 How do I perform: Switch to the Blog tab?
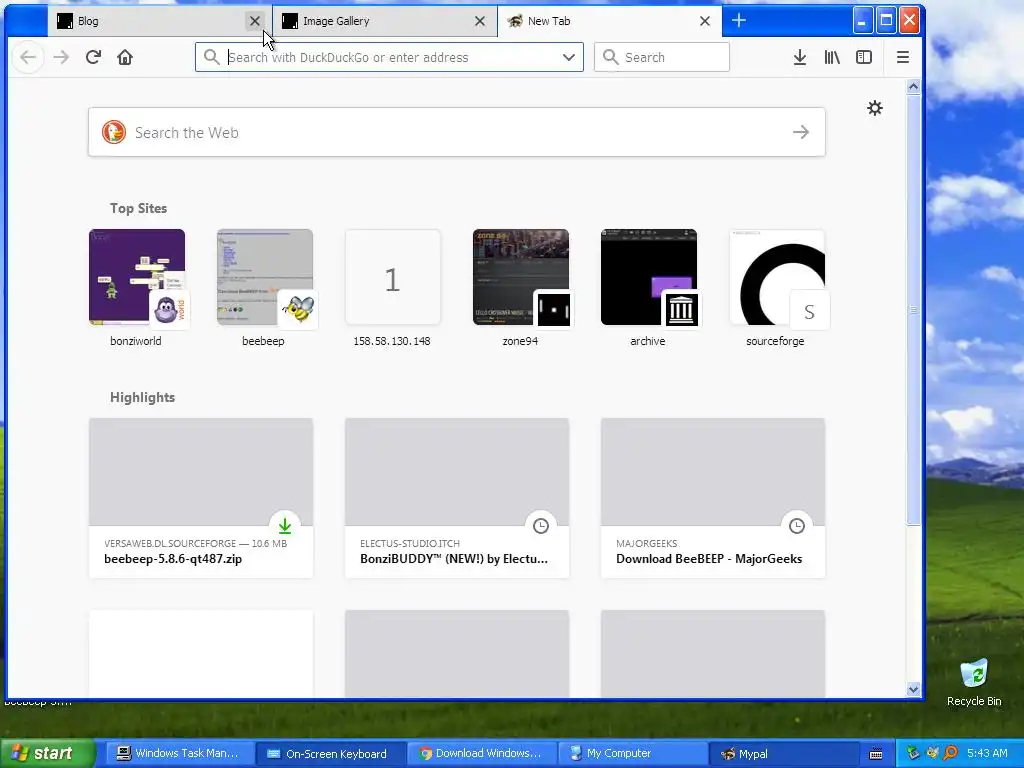coord(159,21)
